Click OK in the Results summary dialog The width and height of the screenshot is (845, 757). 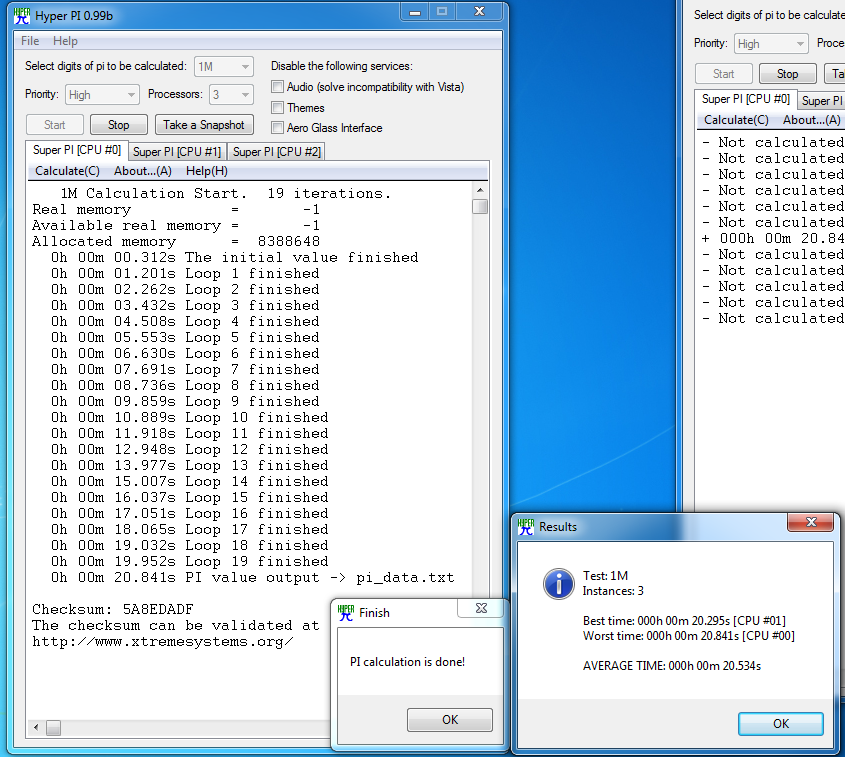coord(780,723)
